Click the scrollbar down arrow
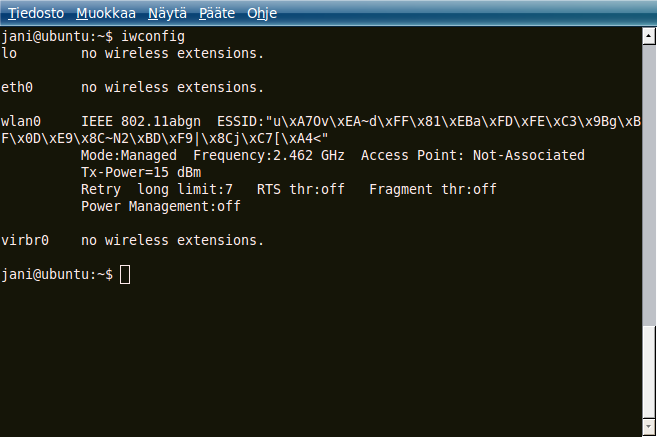657x437 pixels. [649, 427]
